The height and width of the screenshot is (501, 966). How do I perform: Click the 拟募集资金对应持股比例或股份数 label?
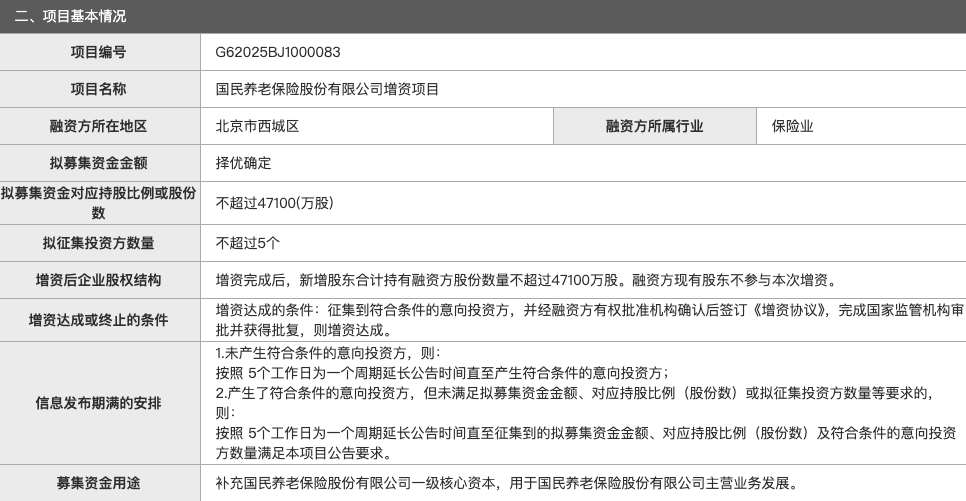pyautogui.click(x=99, y=203)
